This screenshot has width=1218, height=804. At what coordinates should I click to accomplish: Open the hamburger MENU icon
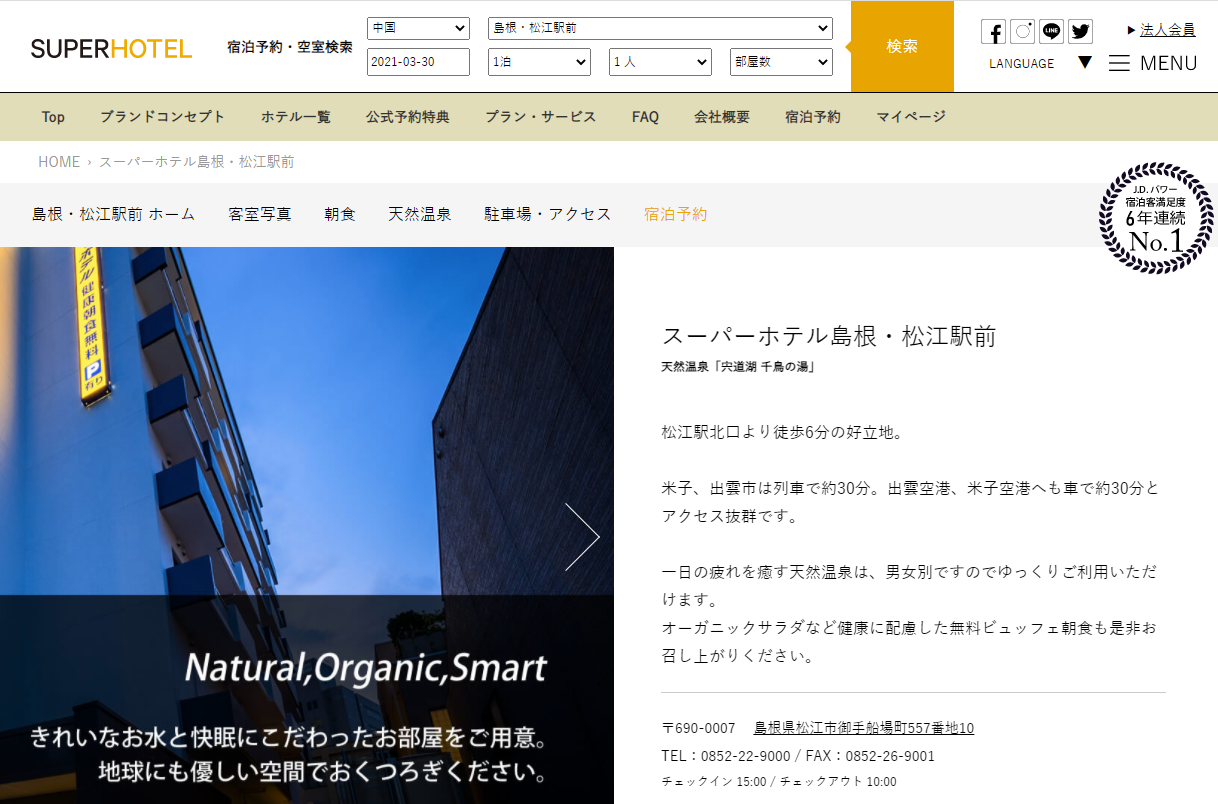[1119, 63]
